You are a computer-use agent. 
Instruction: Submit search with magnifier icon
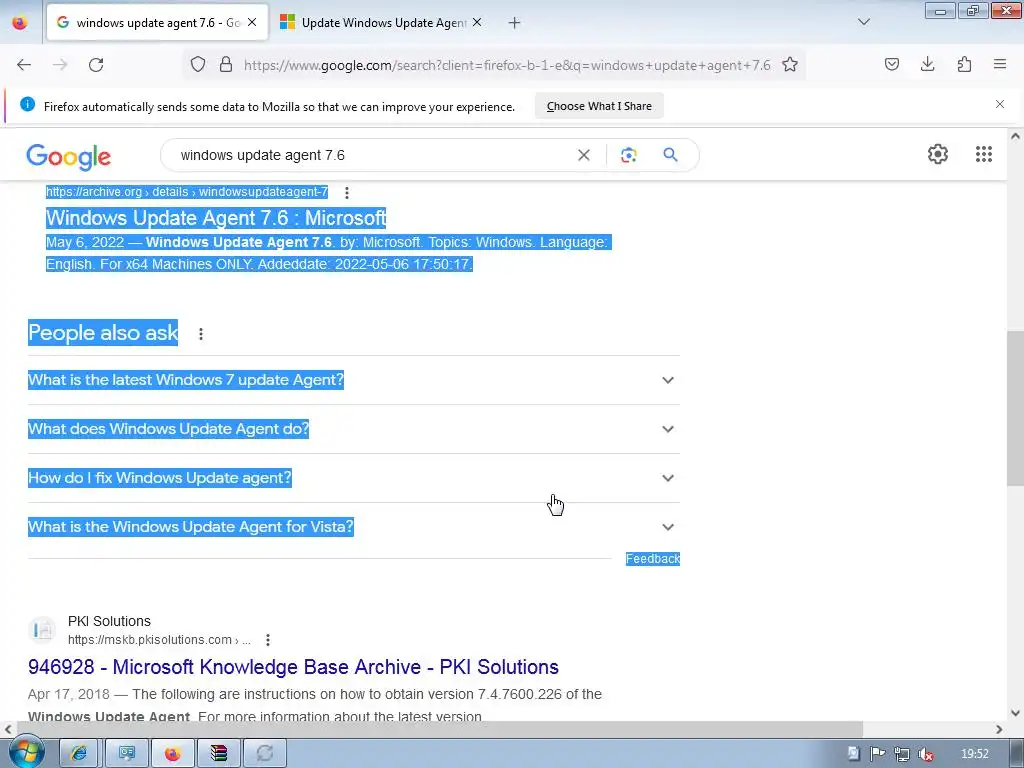(671, 155)
